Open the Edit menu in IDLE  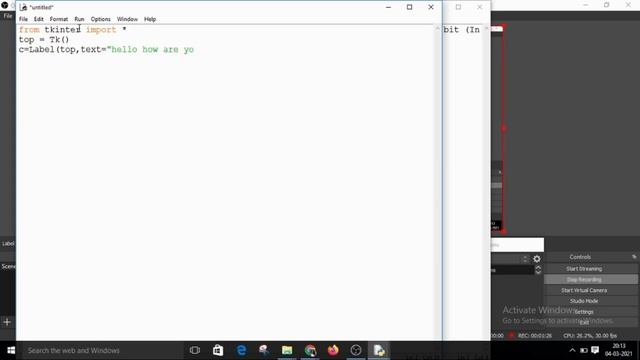38,19
